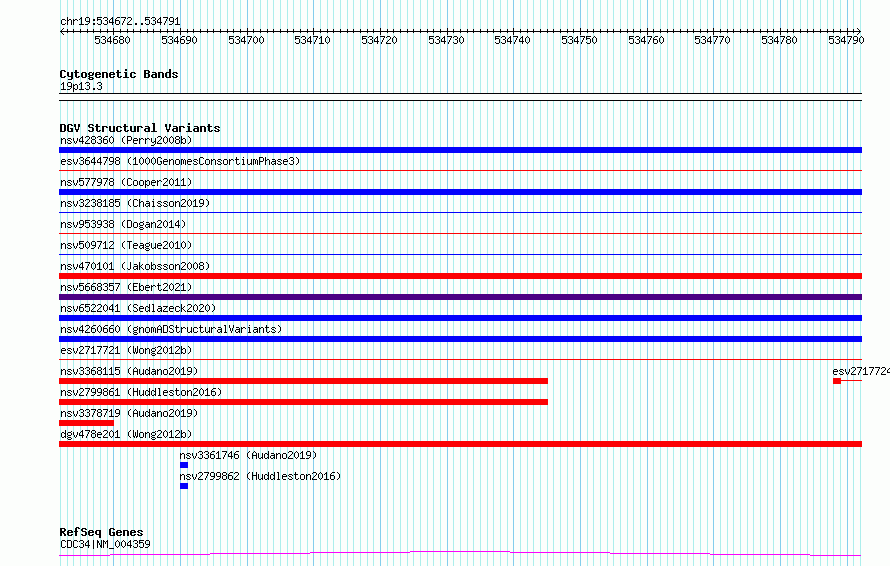Open variant label dgv478e201 (Wong2012b)

point(126,434)
